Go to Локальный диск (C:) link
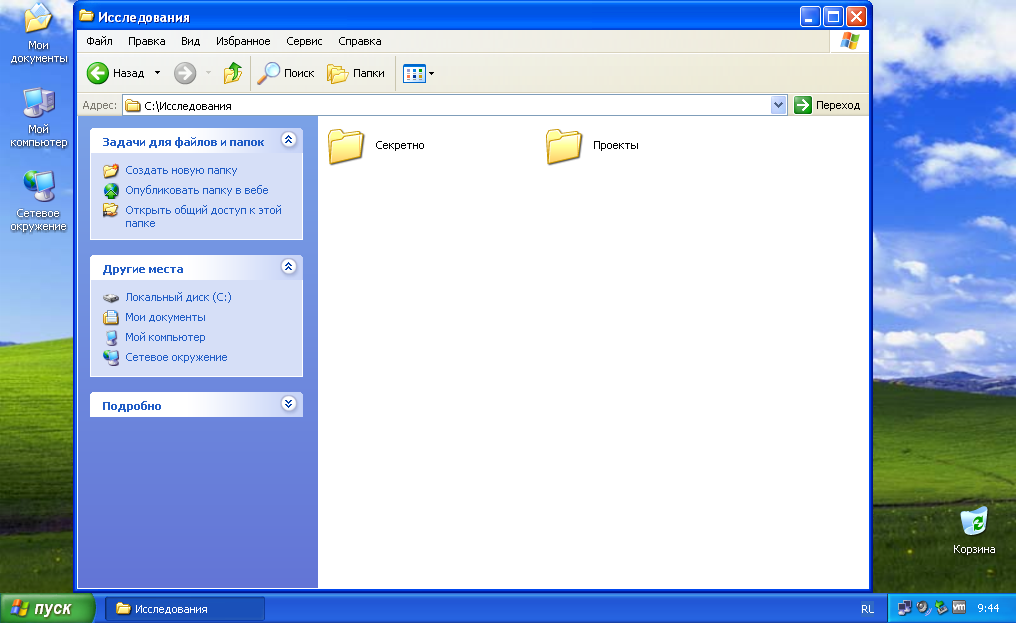1016x623 pixels. [x=178, y=297]
